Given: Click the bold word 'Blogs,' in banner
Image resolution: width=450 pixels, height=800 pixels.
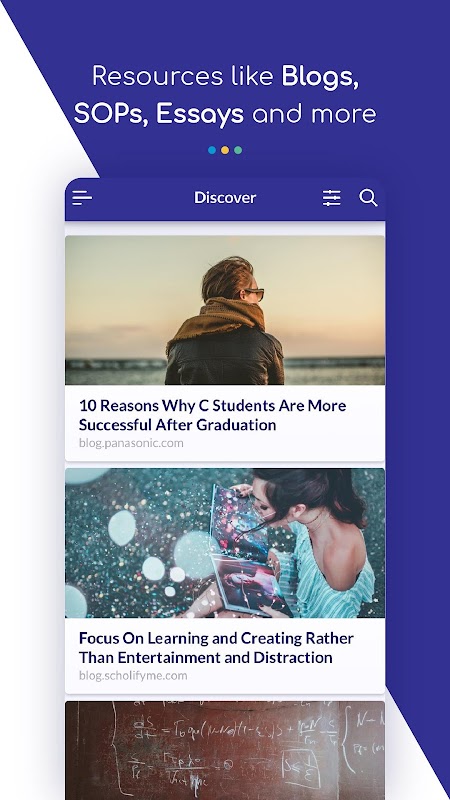Looking at the screenshot, I should 320,77.
